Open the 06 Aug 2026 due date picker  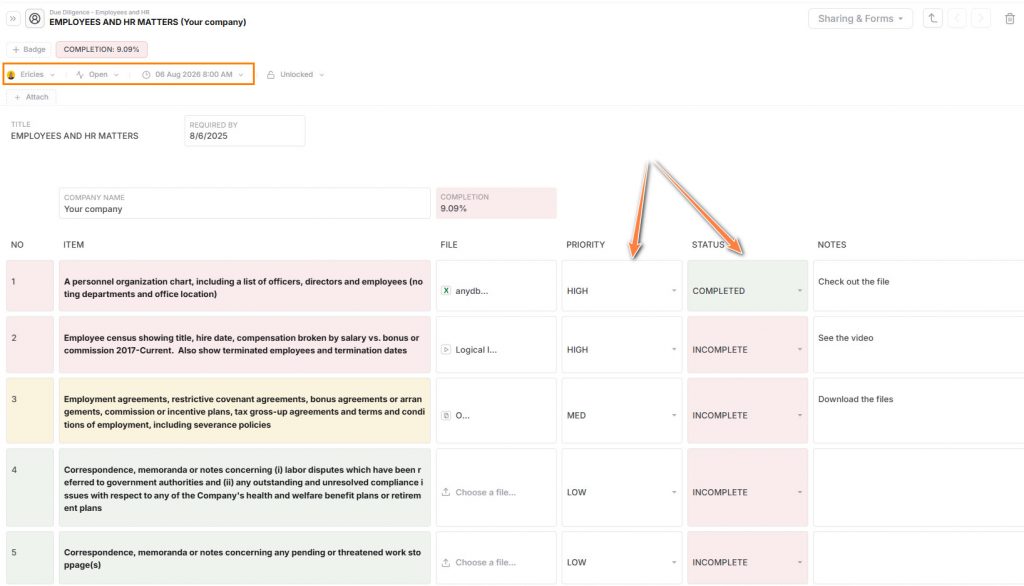(x=193, y=74)
